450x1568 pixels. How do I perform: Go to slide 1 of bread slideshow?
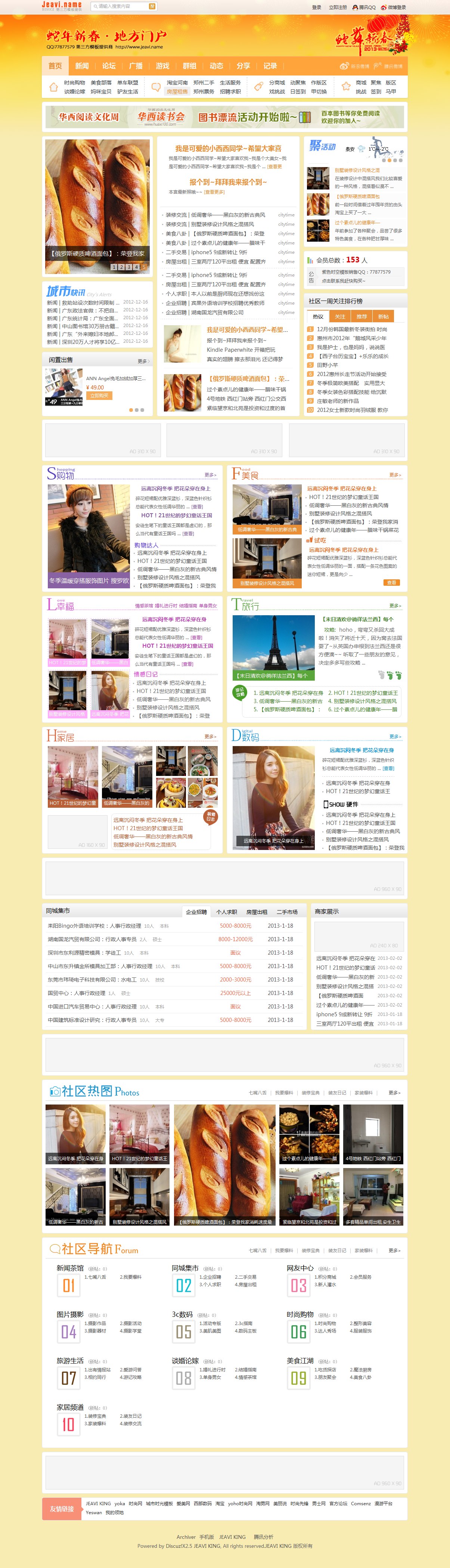pos(114,267)
